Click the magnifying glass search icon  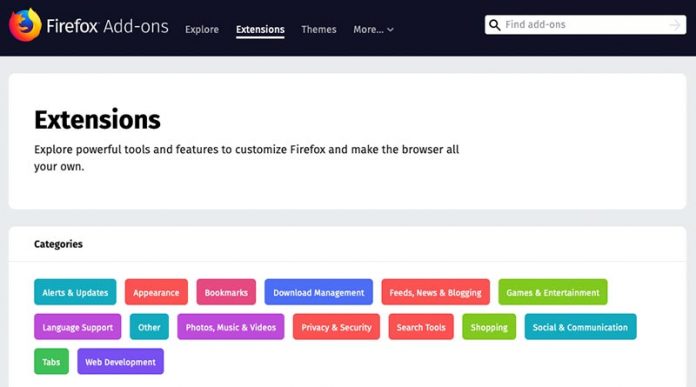click(494, 25)
